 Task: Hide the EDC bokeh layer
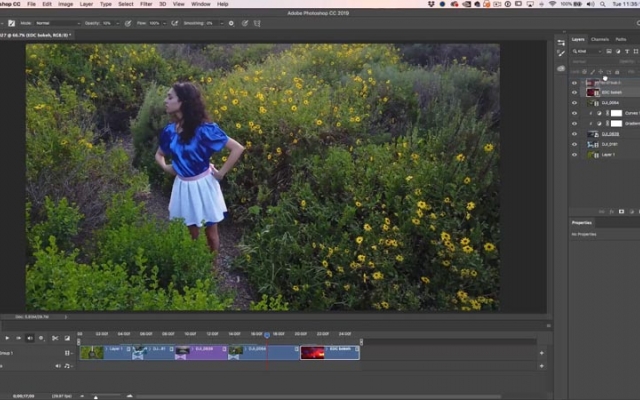[x=574, y=93]
